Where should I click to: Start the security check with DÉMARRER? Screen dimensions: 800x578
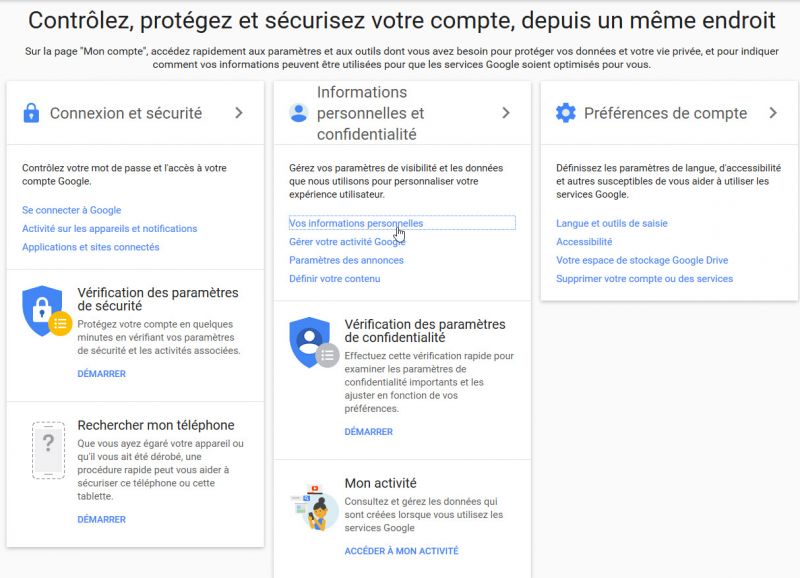(102, 373)
